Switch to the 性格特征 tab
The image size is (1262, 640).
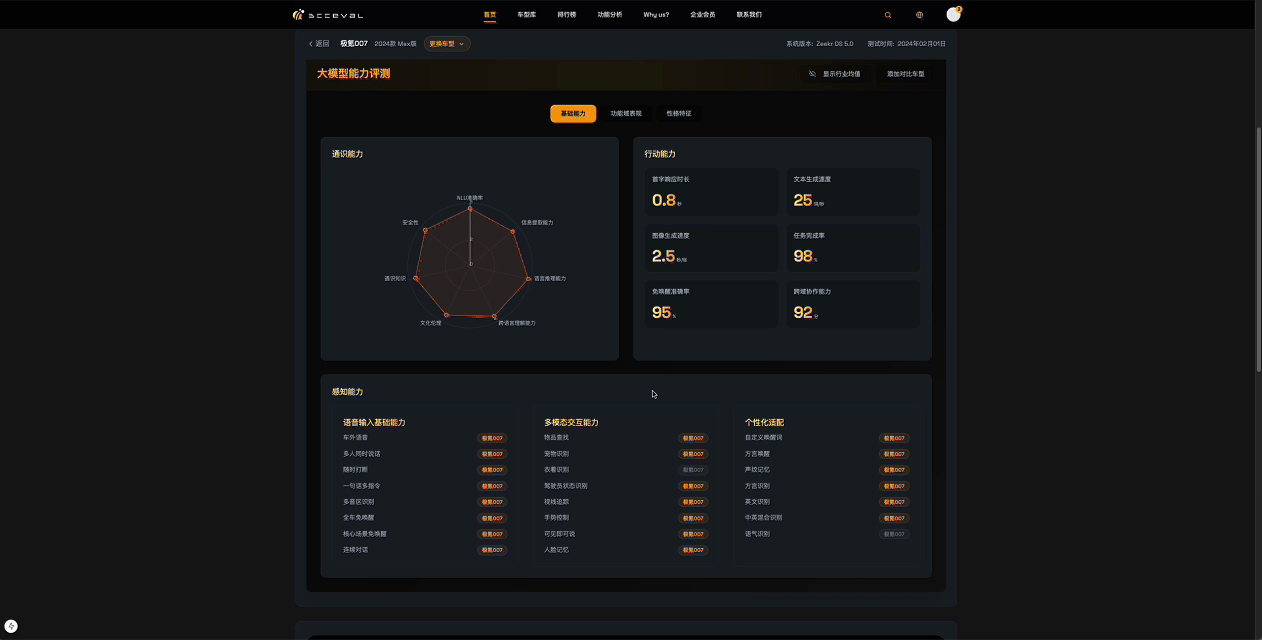(679, 114)
